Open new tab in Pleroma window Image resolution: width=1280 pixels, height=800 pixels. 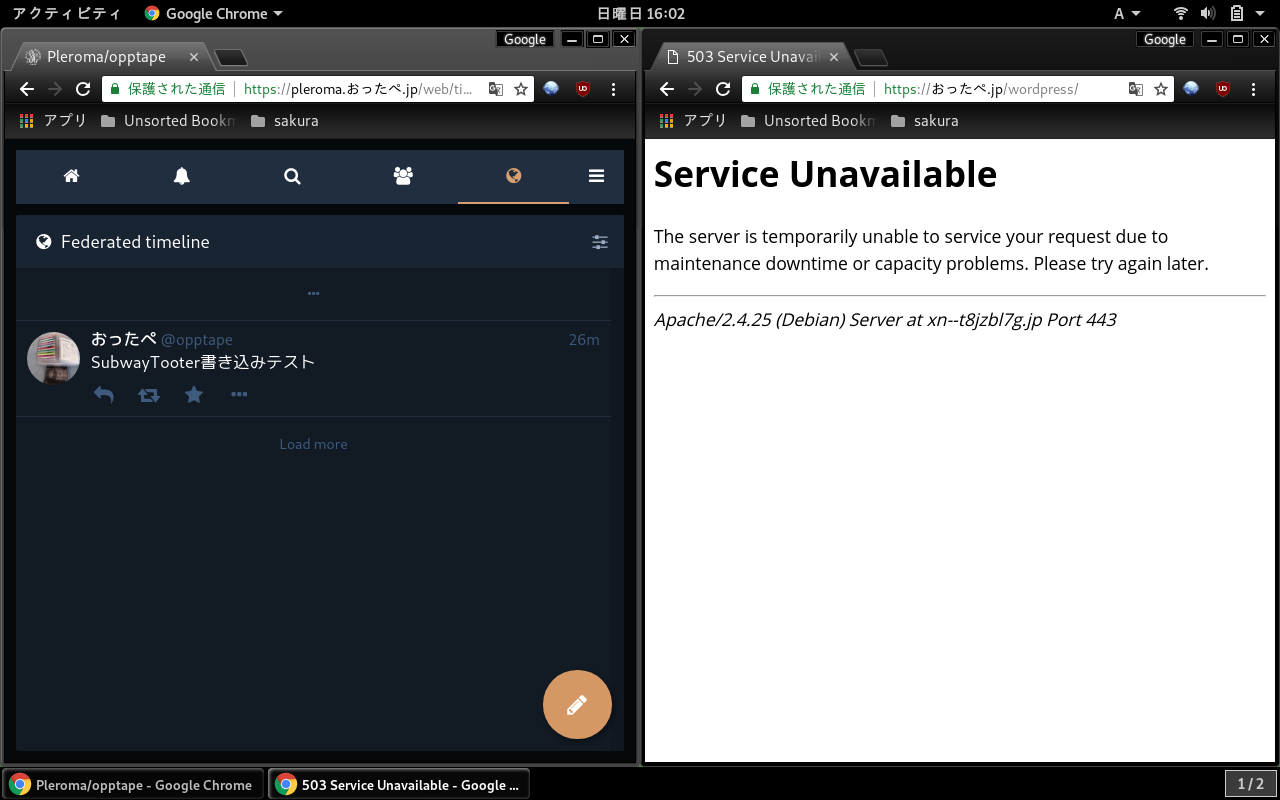point(231,58)
